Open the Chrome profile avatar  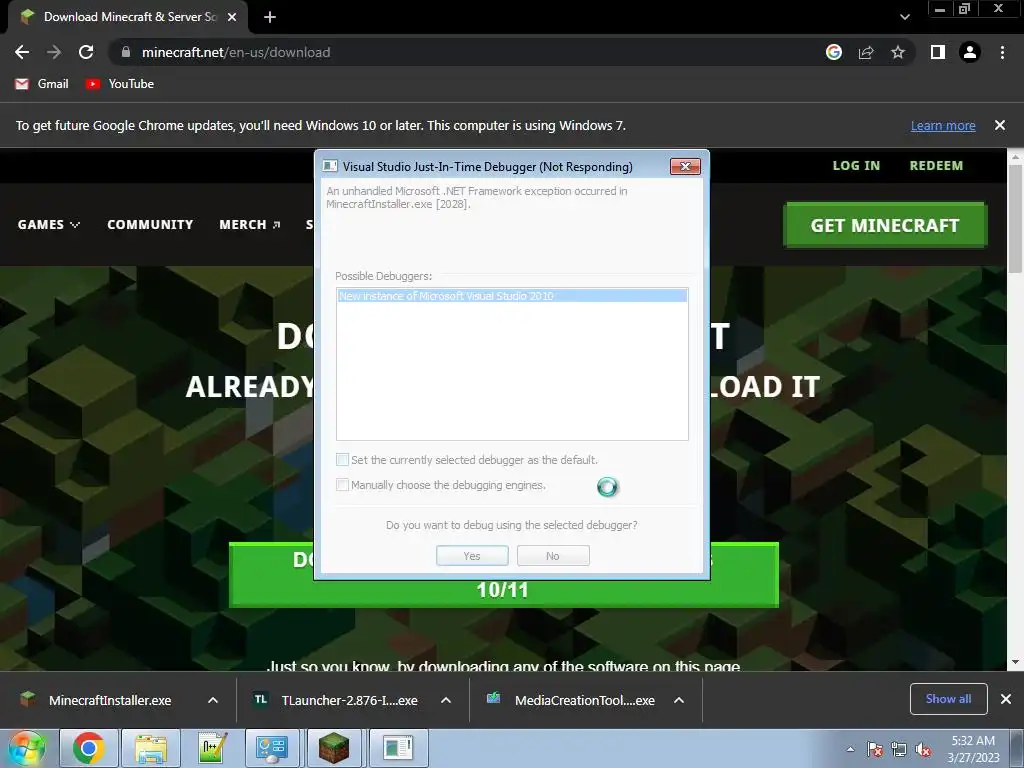pyautogui.click(x=970, y=52)
